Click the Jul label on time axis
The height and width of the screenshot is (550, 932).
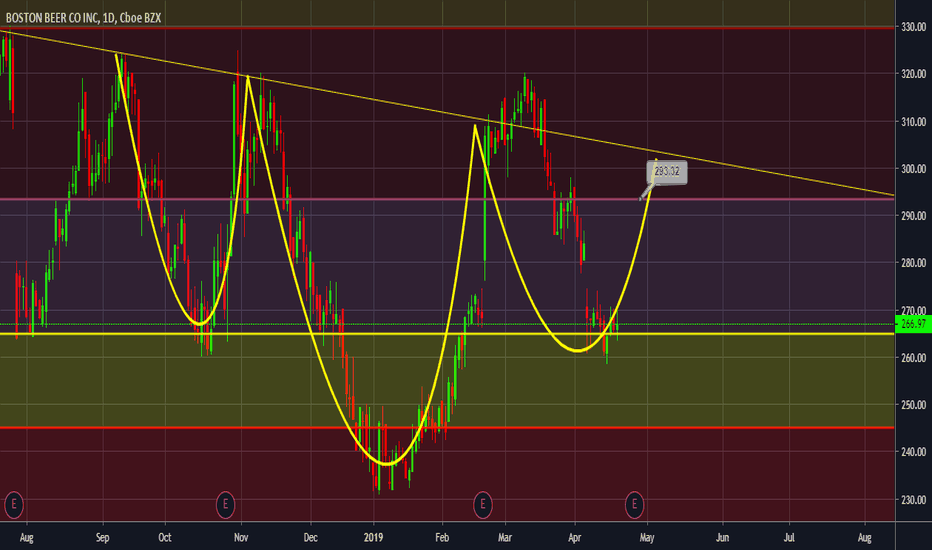coord(789,538)
